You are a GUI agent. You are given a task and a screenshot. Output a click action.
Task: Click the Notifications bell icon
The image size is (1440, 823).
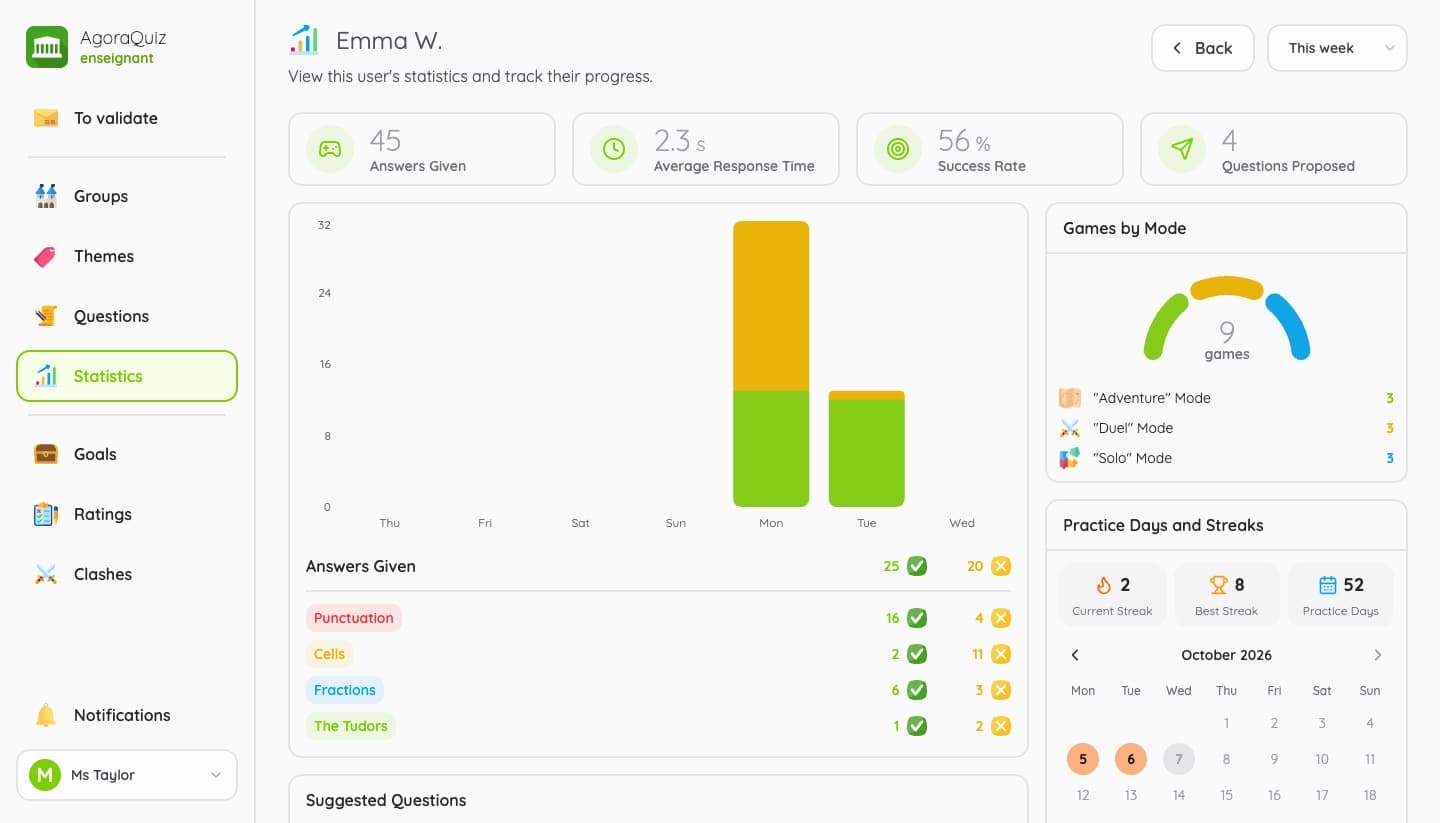click(46, 715)
